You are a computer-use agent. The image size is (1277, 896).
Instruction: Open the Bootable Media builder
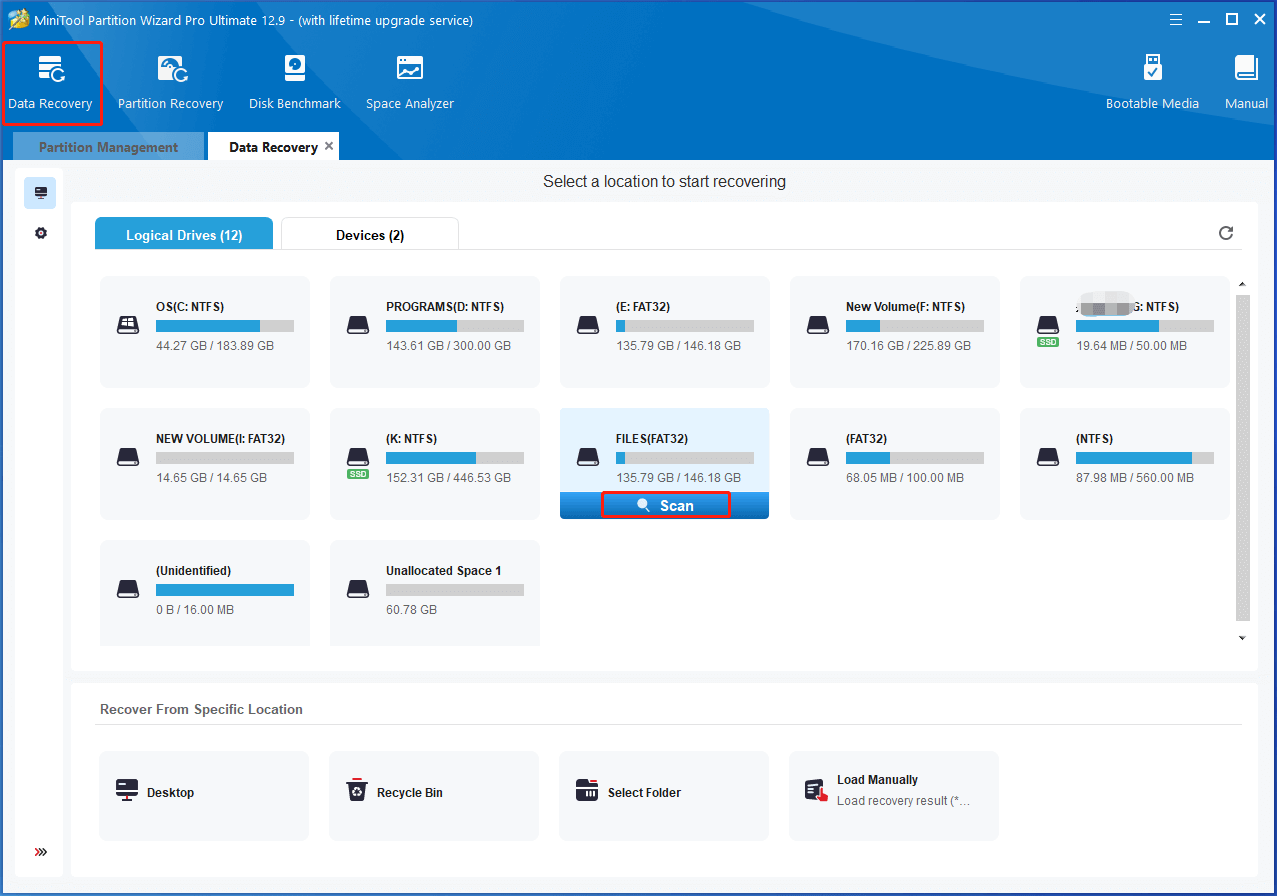(x=1152, y=82)
